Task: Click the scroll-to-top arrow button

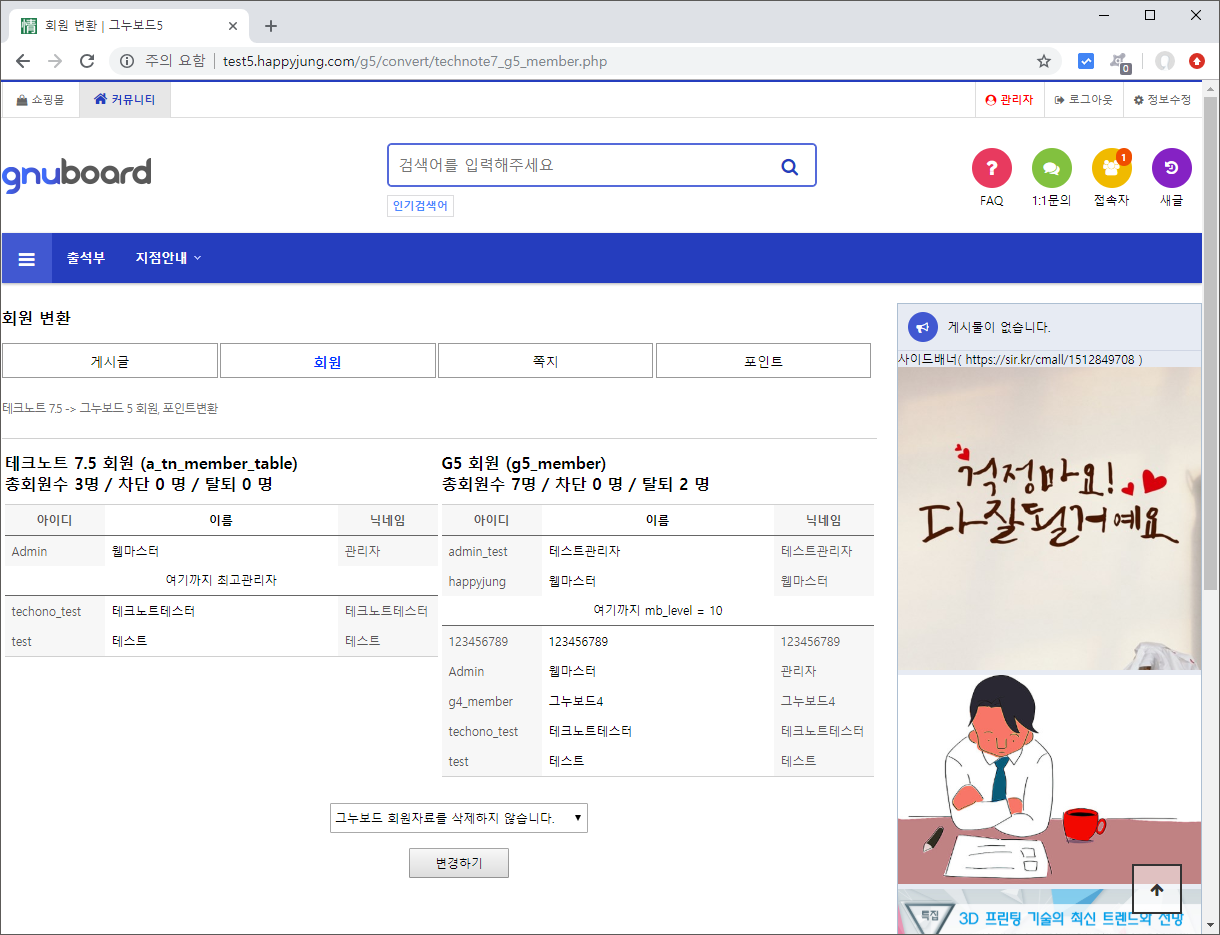Action: [1156, 889]
